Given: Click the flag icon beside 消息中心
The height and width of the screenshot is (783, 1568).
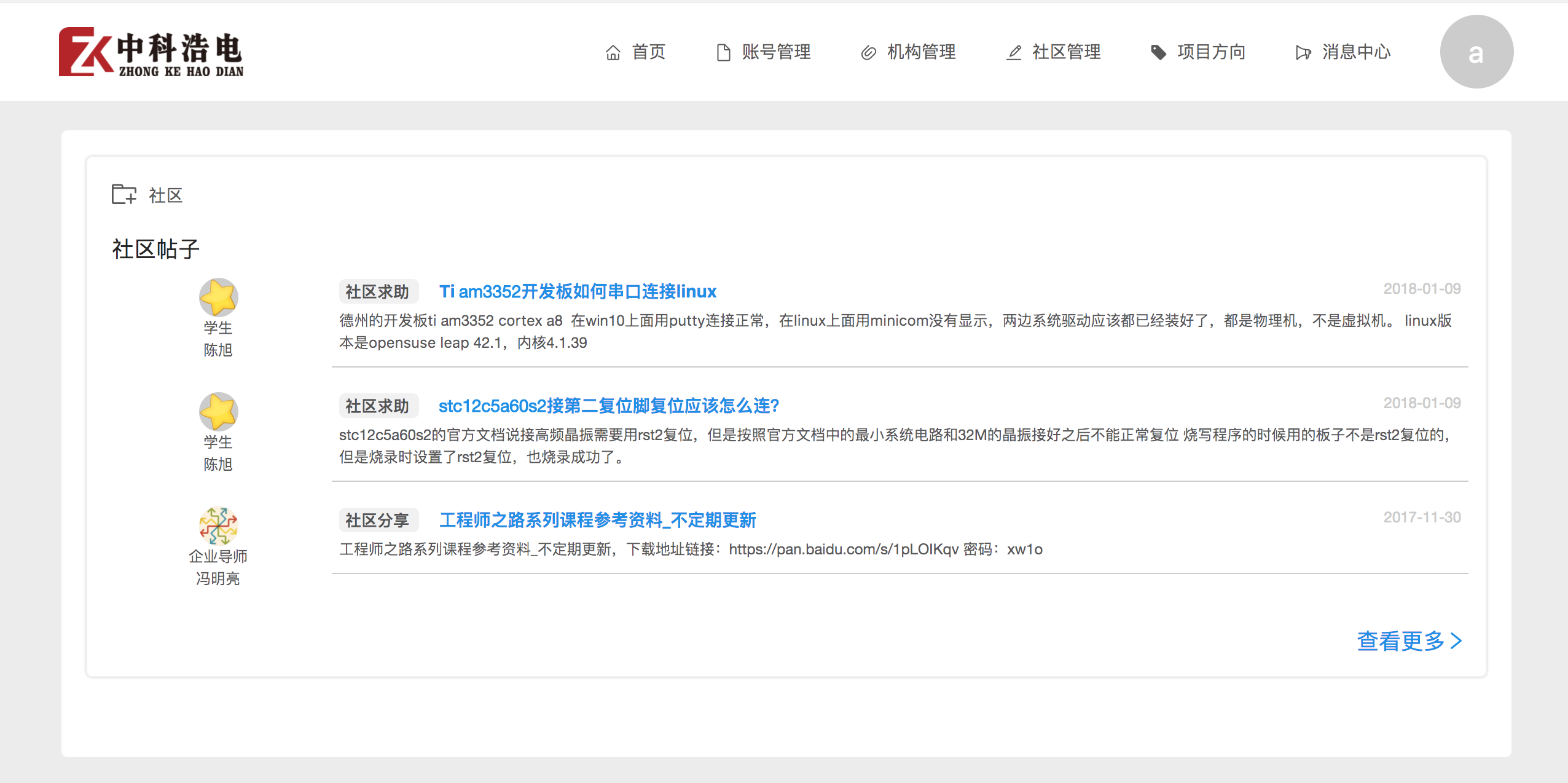Looking at the screenshot, I should pyautogui.click(x=1303, y=53).
